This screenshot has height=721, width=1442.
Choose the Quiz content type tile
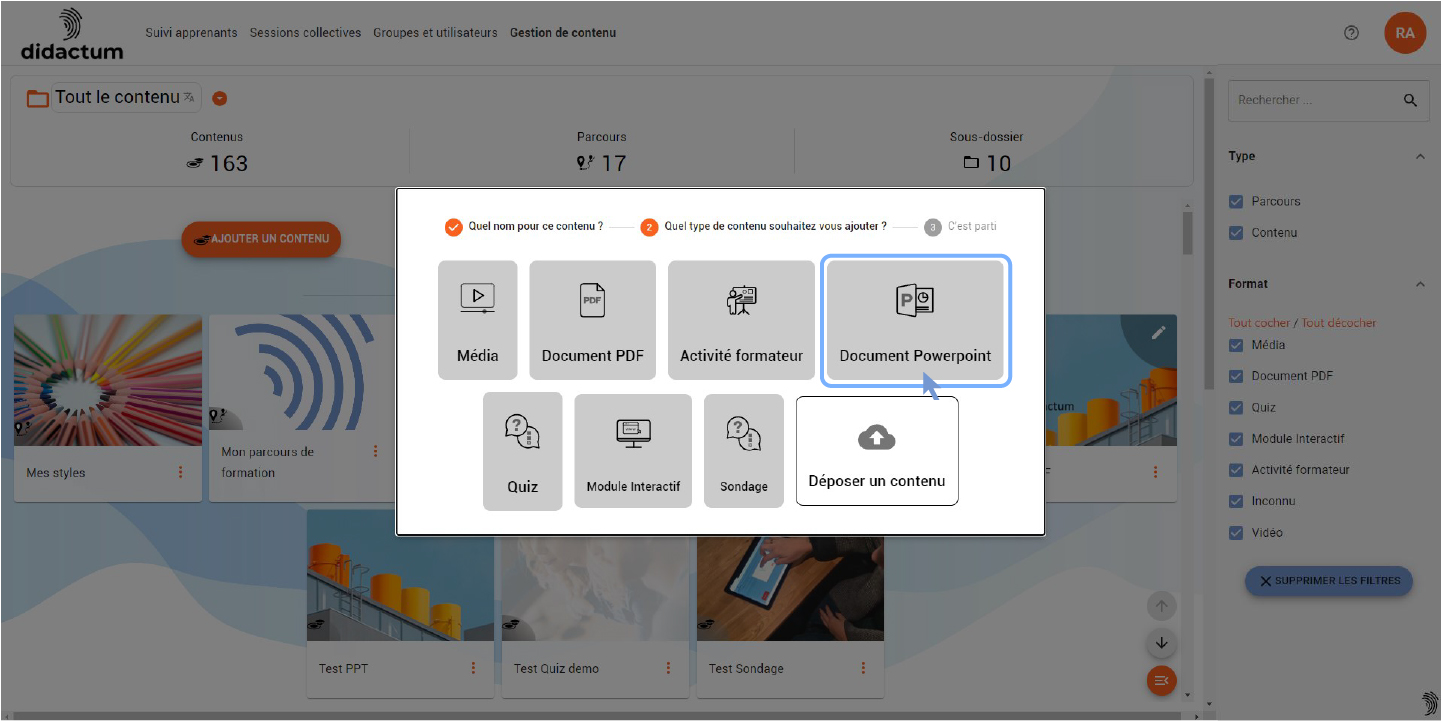coord(523,451)
